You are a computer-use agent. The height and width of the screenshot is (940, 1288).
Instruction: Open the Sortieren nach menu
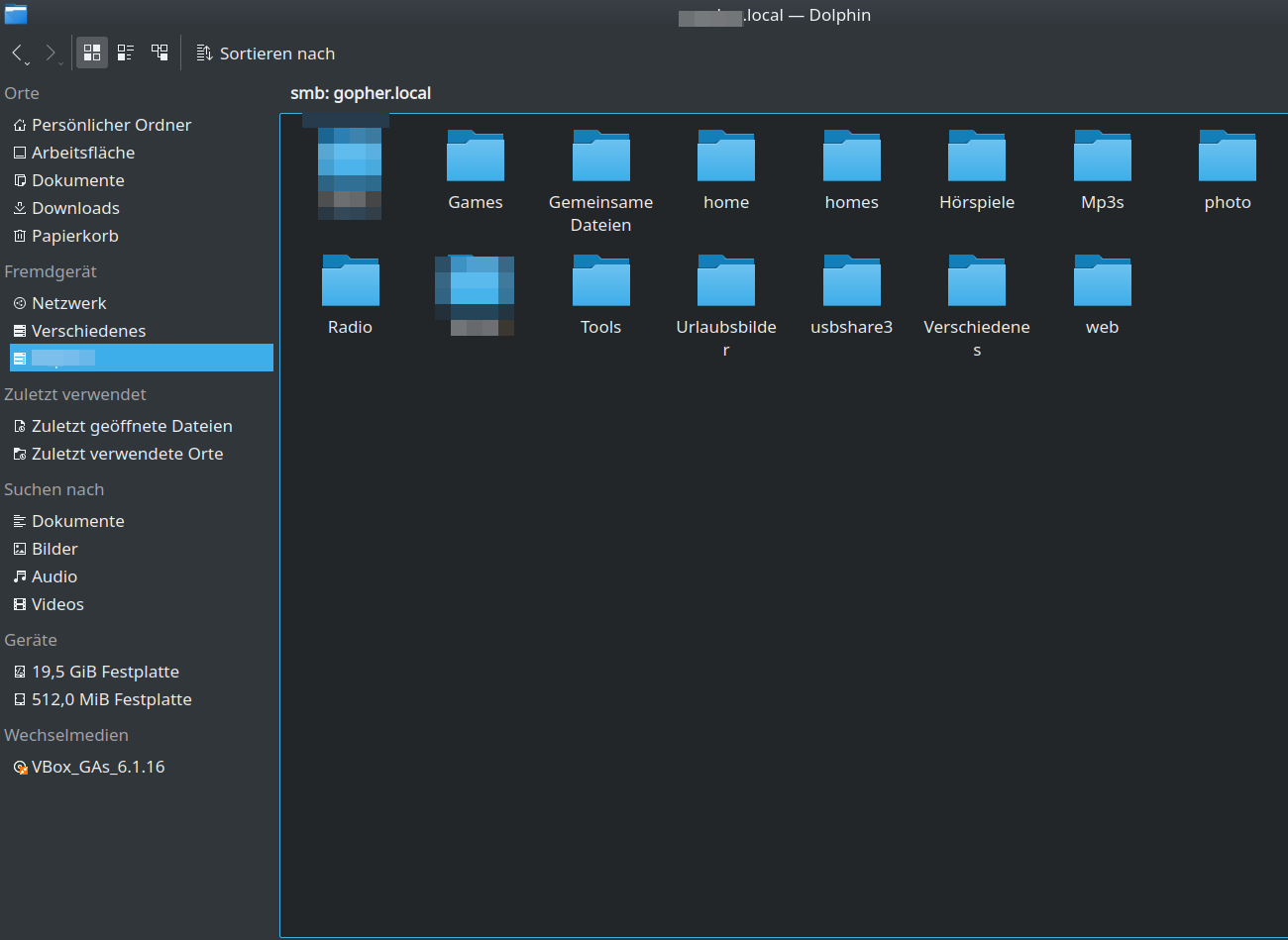(266, 53)
